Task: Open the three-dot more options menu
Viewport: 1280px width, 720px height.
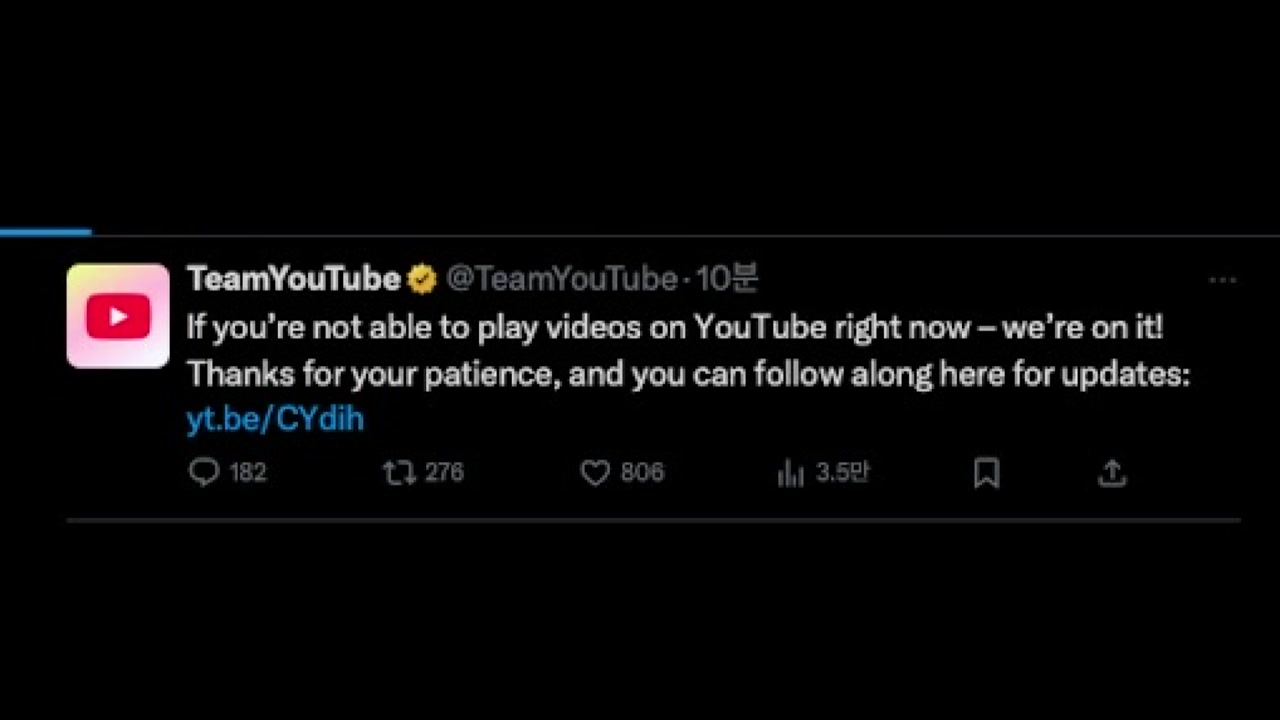Action: [x=1222, y=281]
